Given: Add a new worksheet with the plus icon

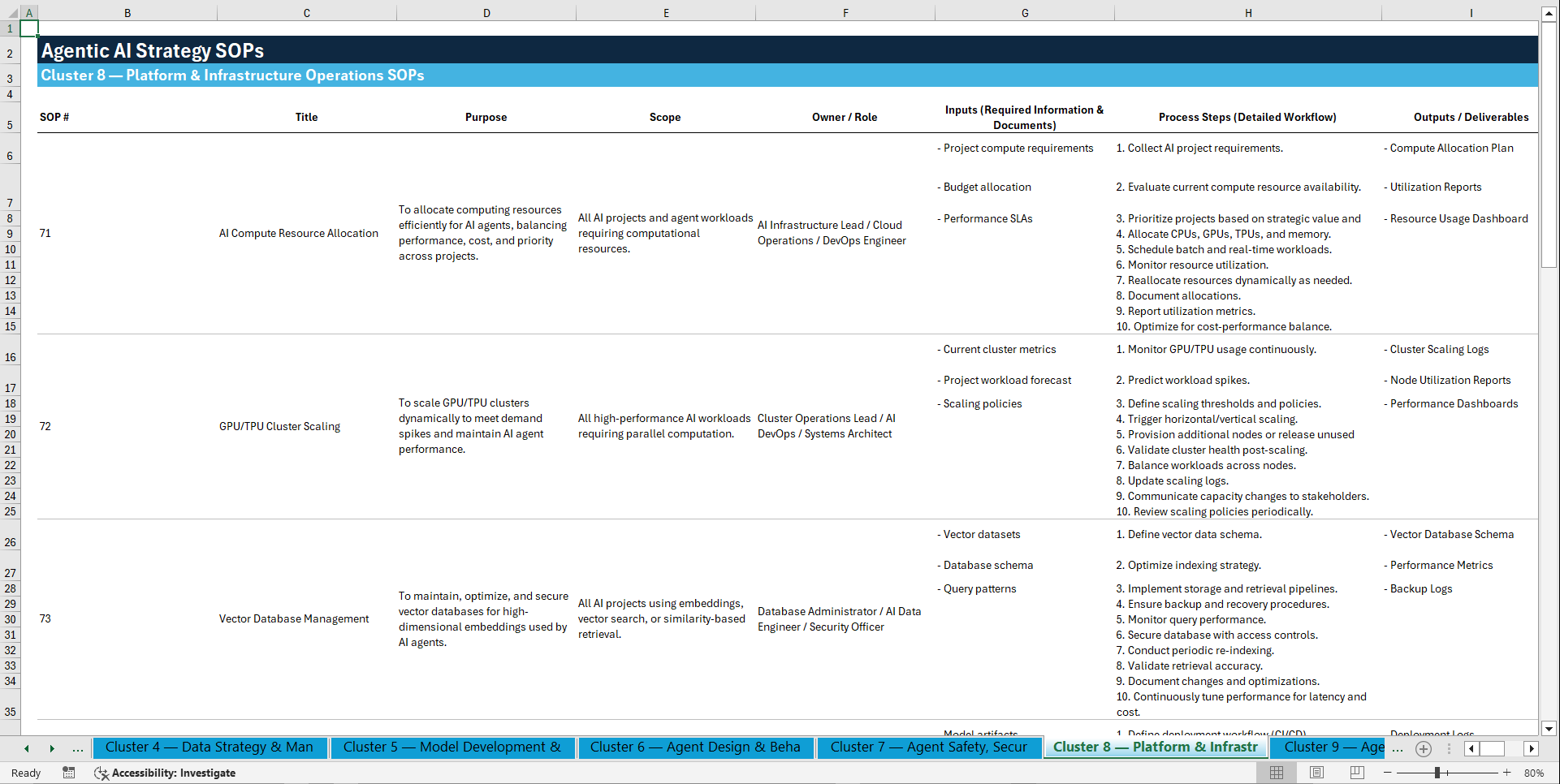Looking at the screenshot, I should coord(1423,748).
